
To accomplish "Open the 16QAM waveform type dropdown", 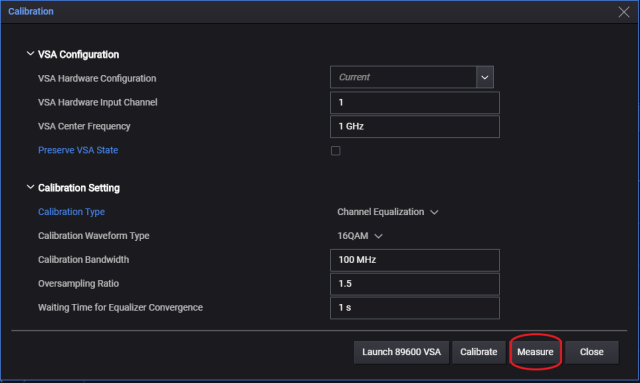I will 360,236.
